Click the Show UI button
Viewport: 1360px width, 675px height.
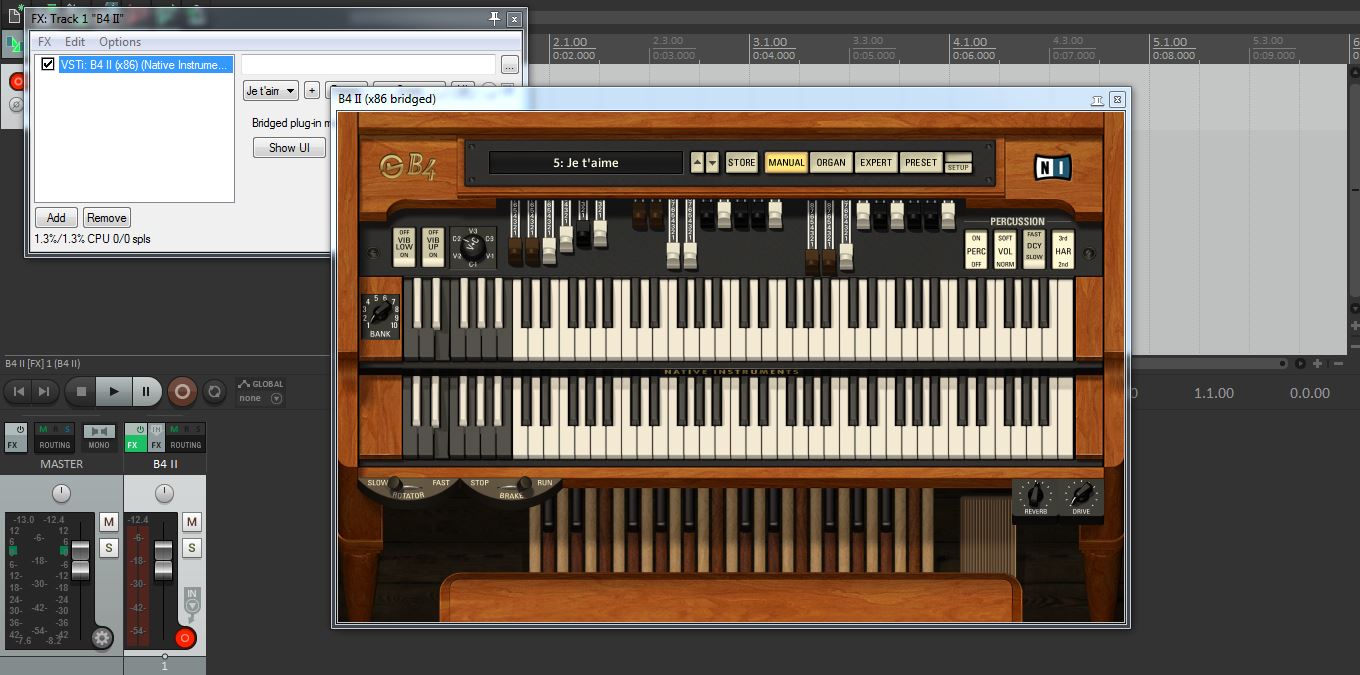(289, 147)
